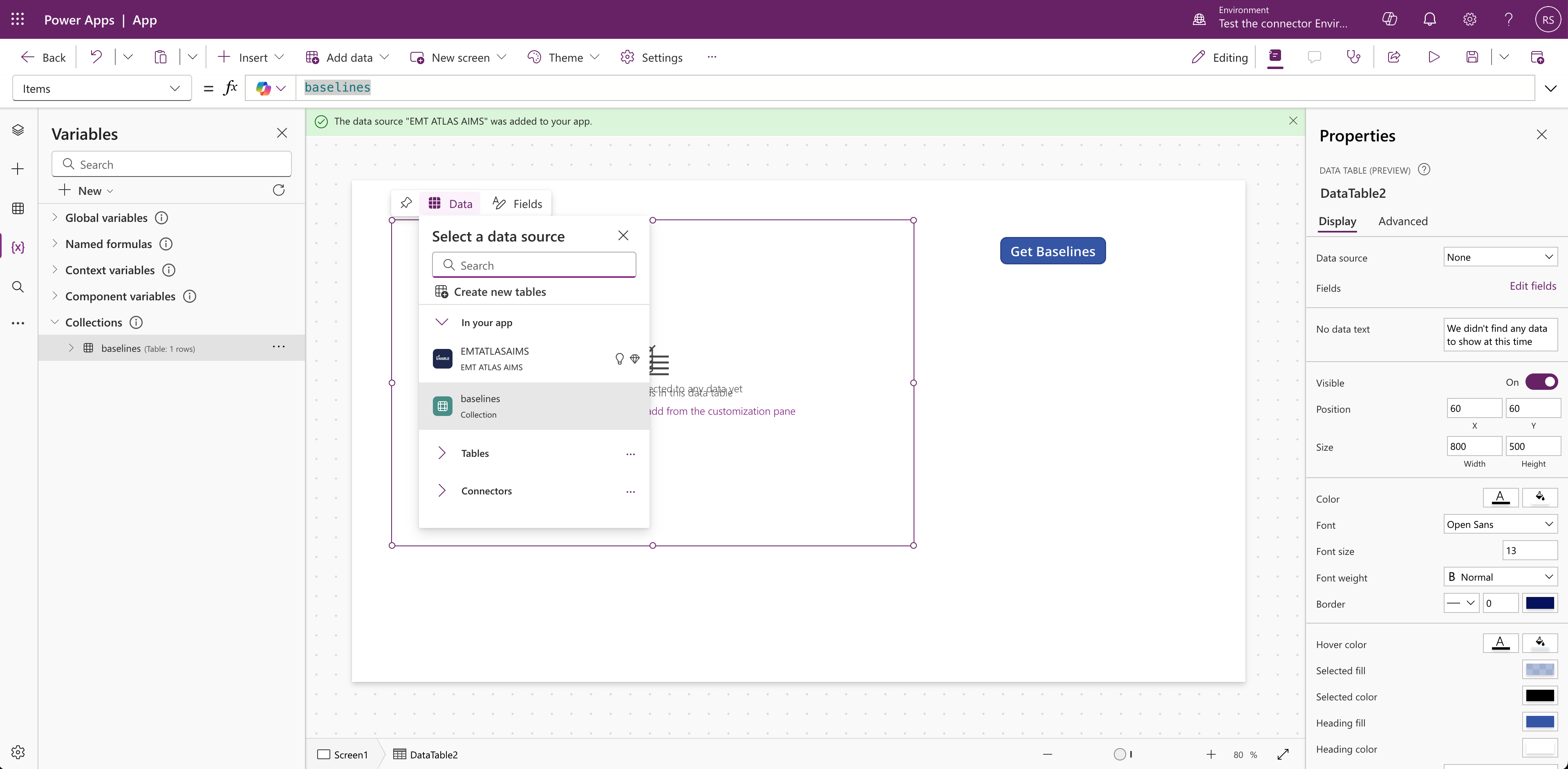Expand the Global variables section

pos(55,217)
